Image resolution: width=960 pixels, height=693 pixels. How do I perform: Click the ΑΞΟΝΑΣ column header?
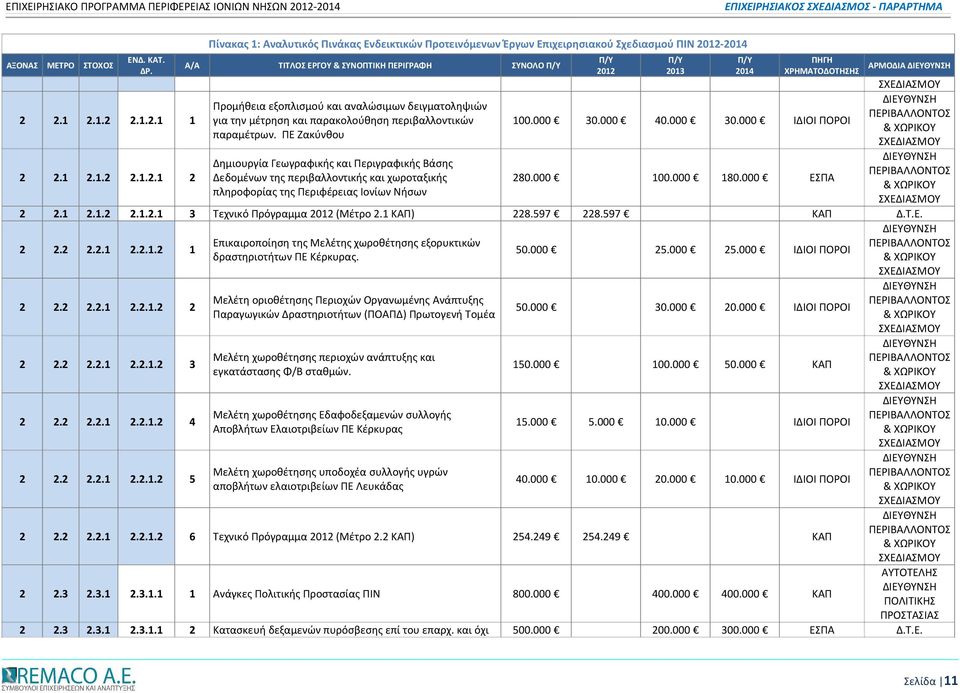tap(22, 66)
